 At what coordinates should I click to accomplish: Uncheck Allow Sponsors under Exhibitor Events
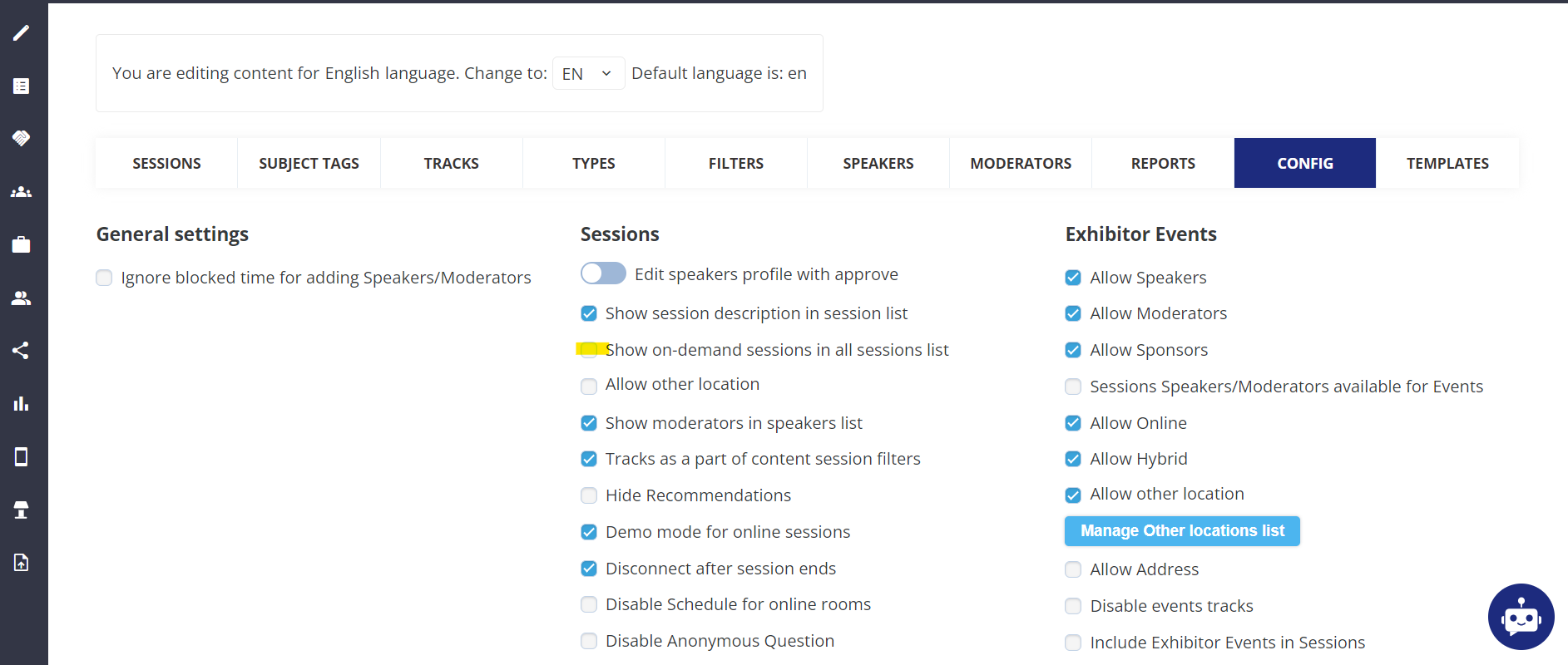[1073, 350]
